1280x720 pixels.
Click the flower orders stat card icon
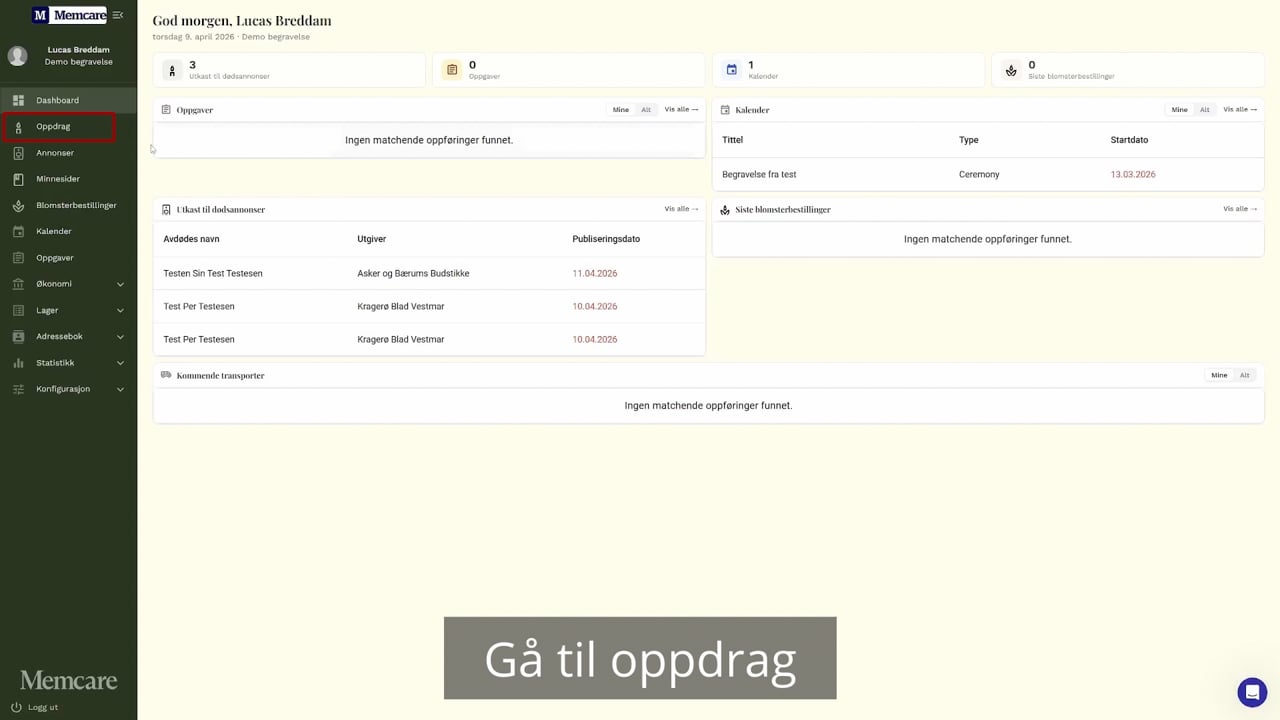point(1011,70)
